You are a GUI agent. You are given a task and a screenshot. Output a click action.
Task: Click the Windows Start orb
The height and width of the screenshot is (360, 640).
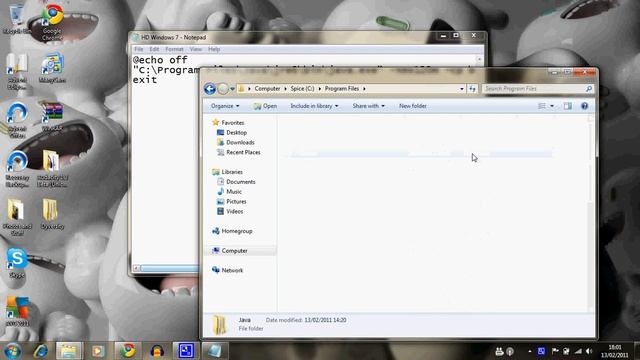(x=13, y=351)
